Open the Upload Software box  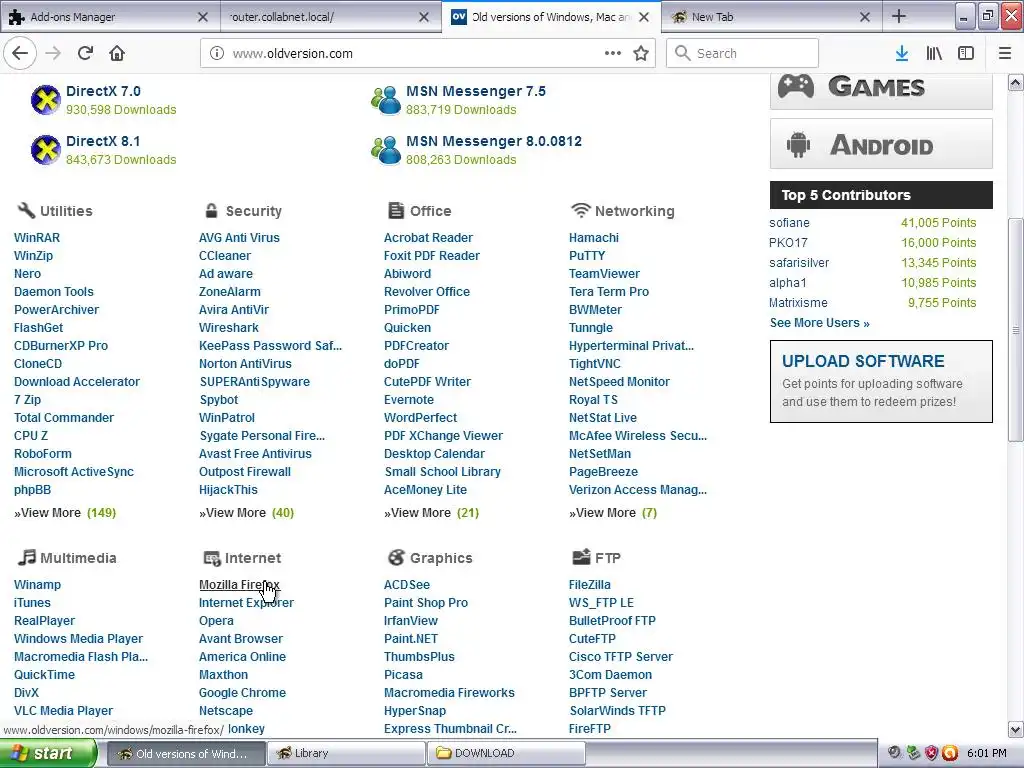click(881, 381)
